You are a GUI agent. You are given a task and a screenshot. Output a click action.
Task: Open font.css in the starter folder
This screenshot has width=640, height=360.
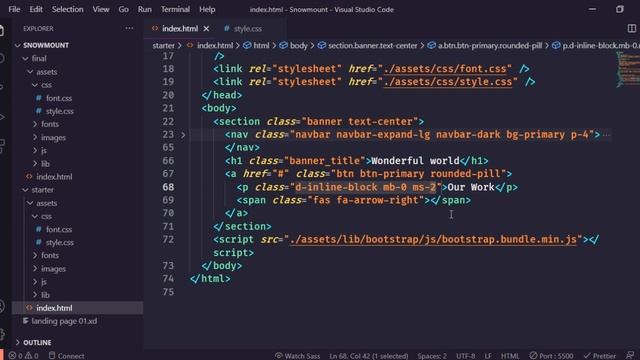pyautogui.click(x=59, y=229)
